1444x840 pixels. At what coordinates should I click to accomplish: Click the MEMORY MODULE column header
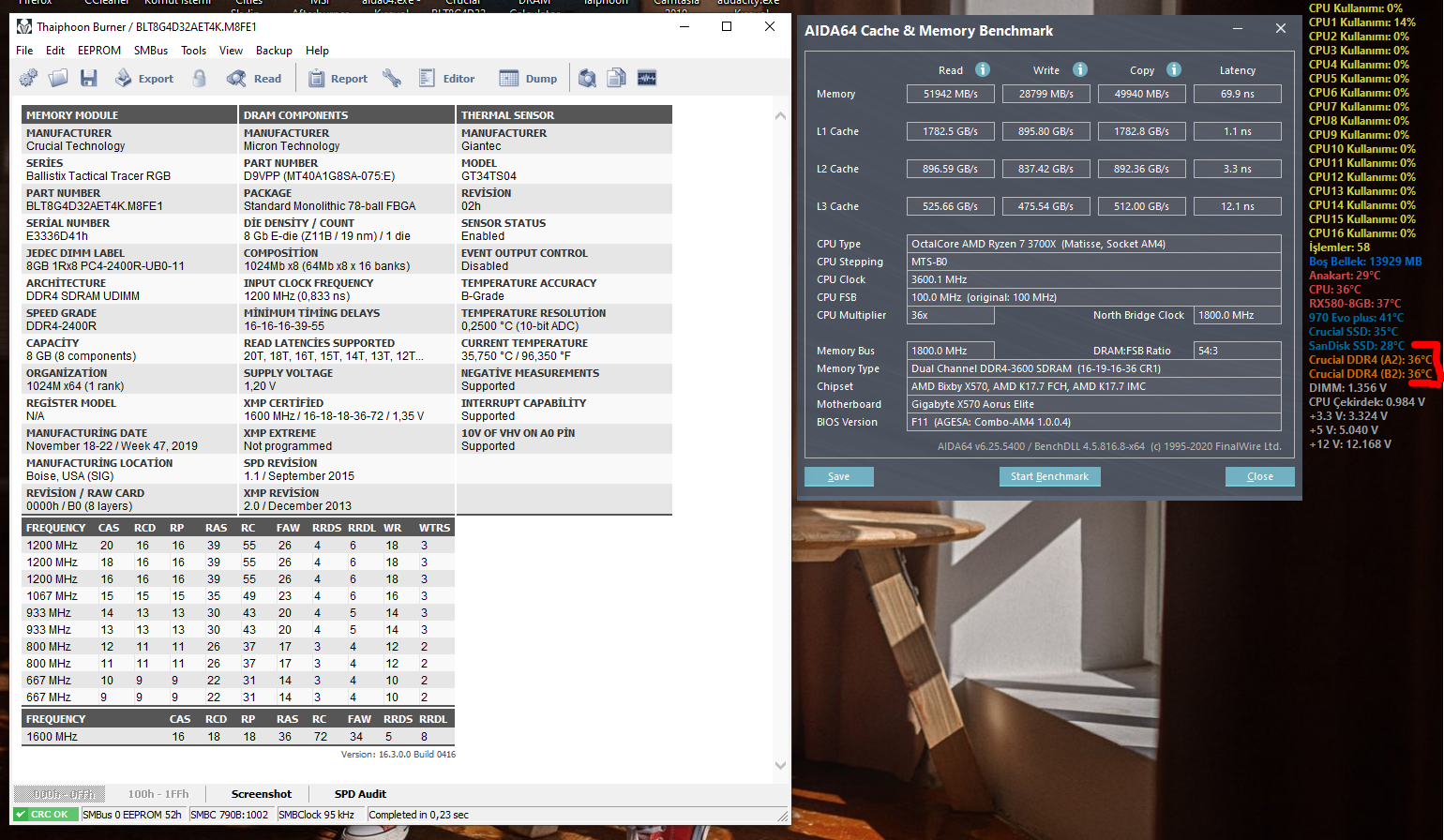coord(129,115)
